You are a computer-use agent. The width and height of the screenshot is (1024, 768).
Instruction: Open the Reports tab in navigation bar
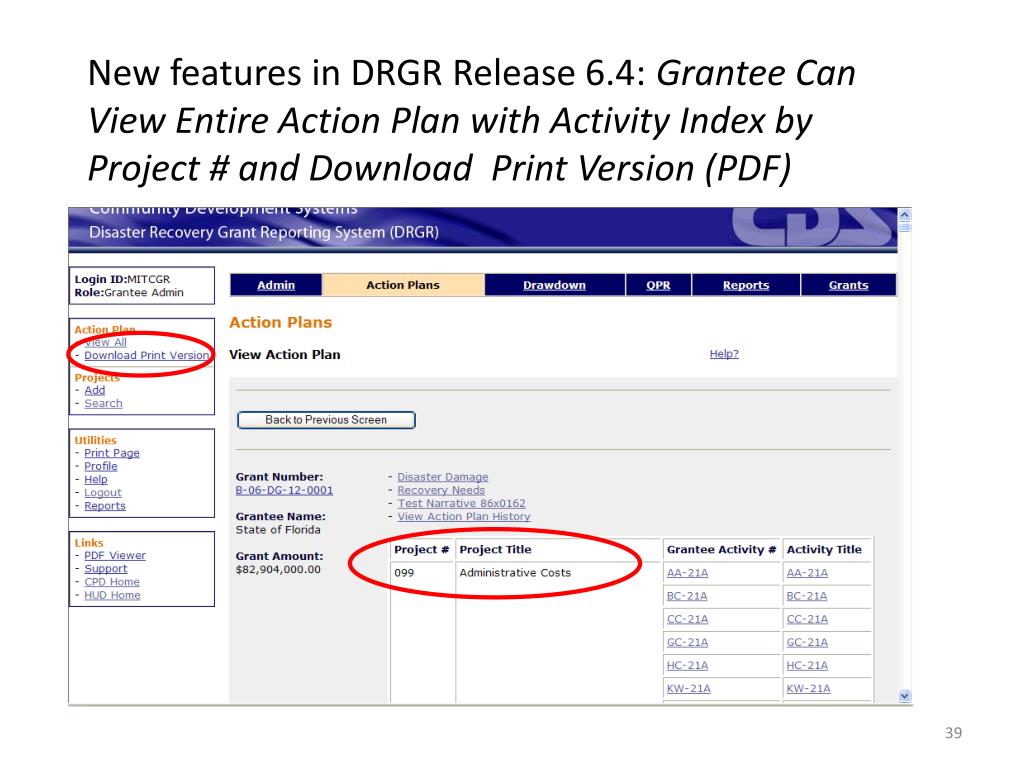[x=746, y=285]
